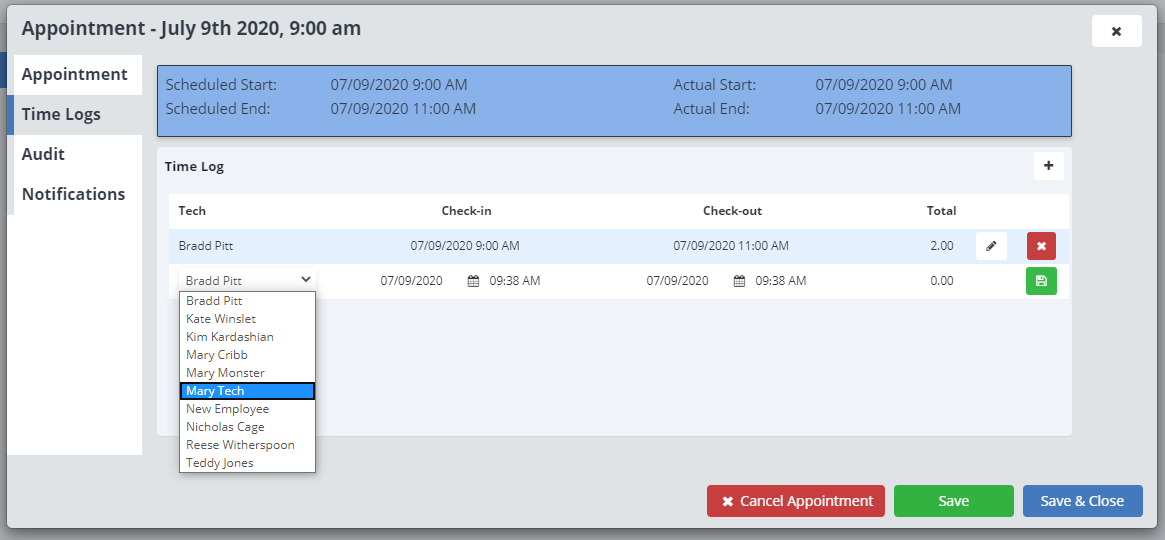1165x540 pixels.
Task: Choose Teddy Jones in the dropdown
Action: coord(247,463)
